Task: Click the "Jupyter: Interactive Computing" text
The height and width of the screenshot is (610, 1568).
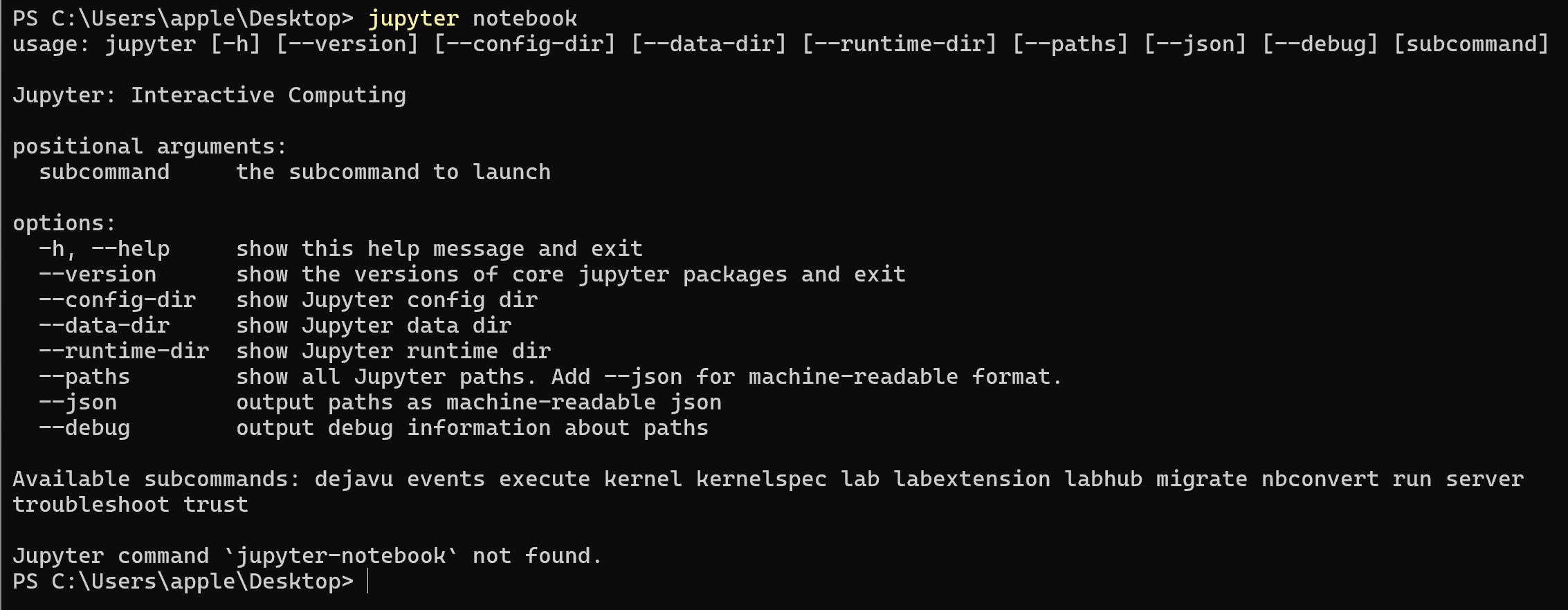Action: point(209,95)
